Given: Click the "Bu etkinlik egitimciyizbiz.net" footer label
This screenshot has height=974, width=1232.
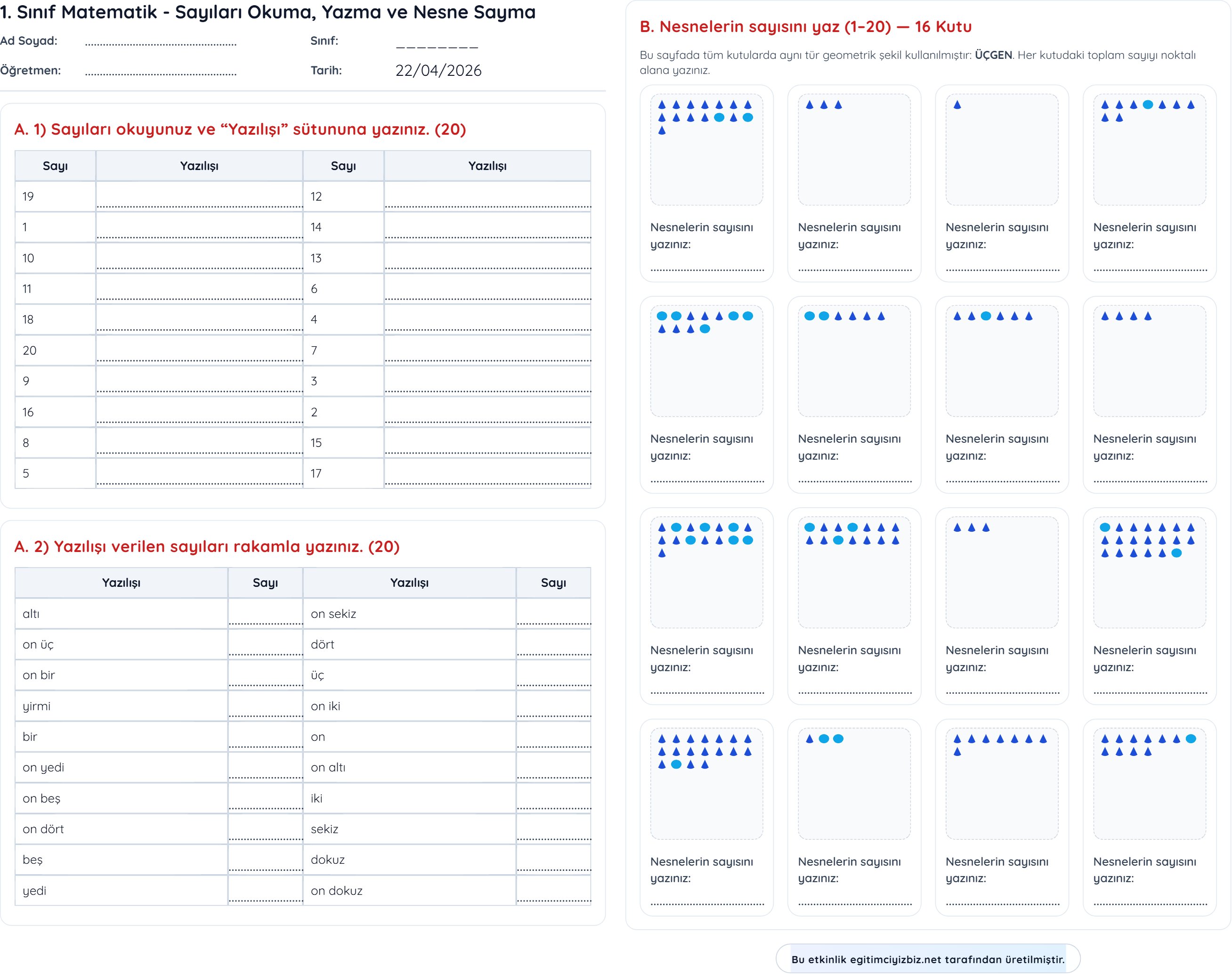Looking at the screenshot, I should click(x=928, y=959).
